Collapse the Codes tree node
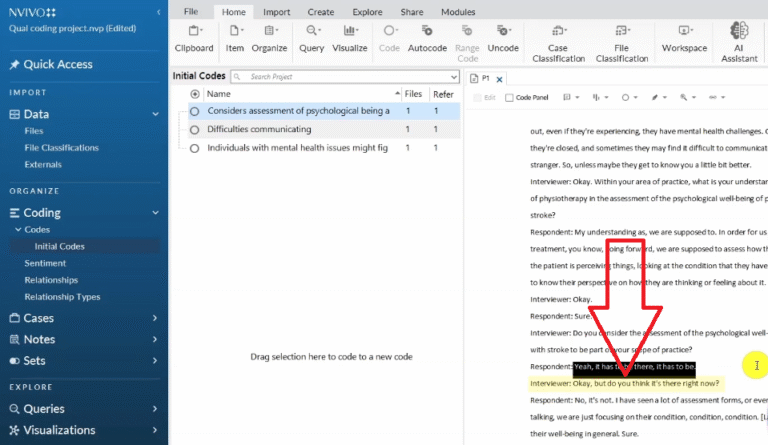768x445 pixels. (18, 229)
